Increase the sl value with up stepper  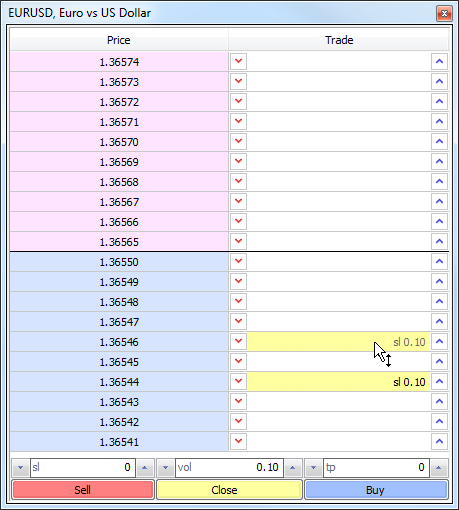145,468
